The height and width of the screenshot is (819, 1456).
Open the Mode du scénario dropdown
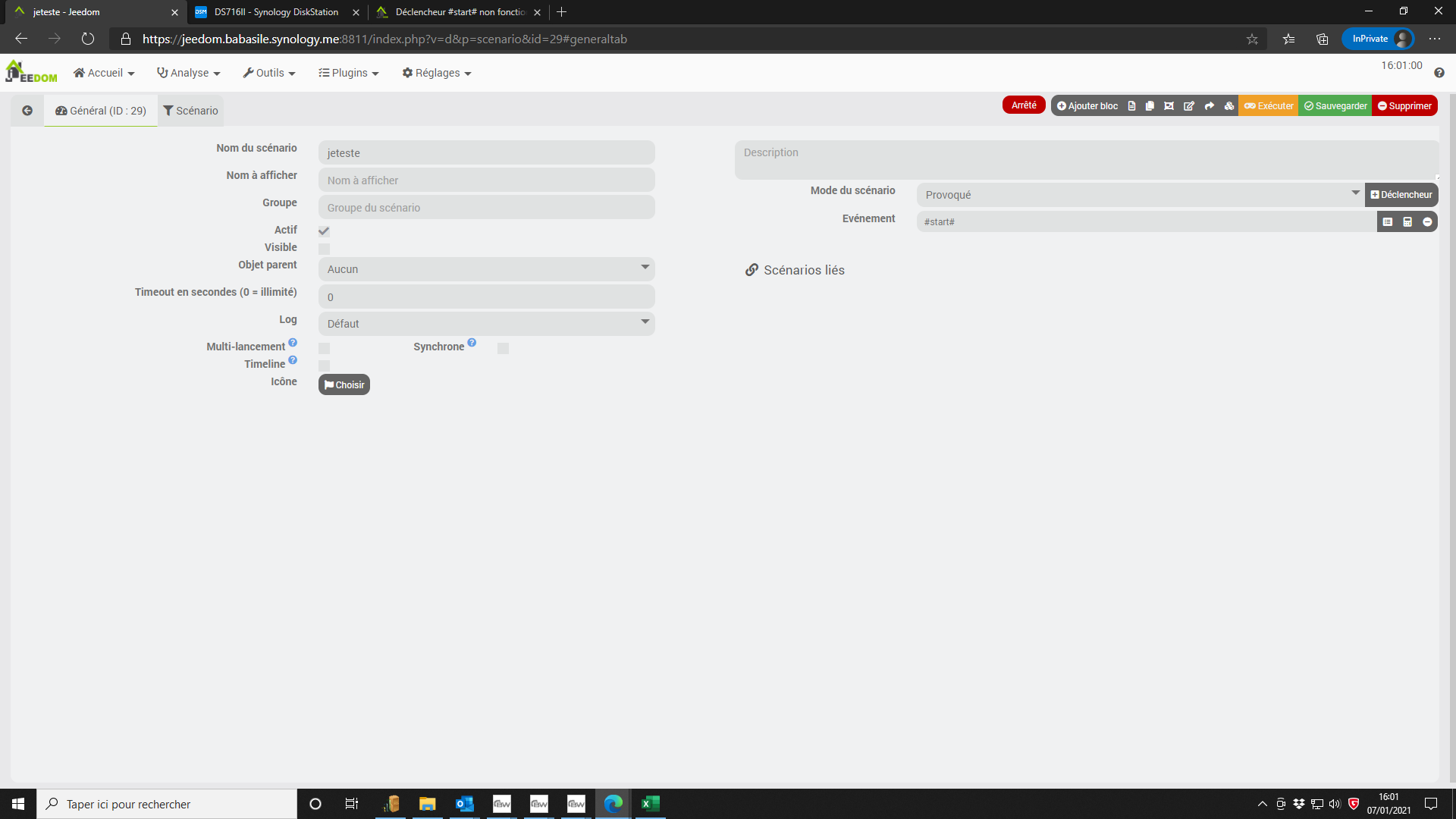click(1140, 195)
